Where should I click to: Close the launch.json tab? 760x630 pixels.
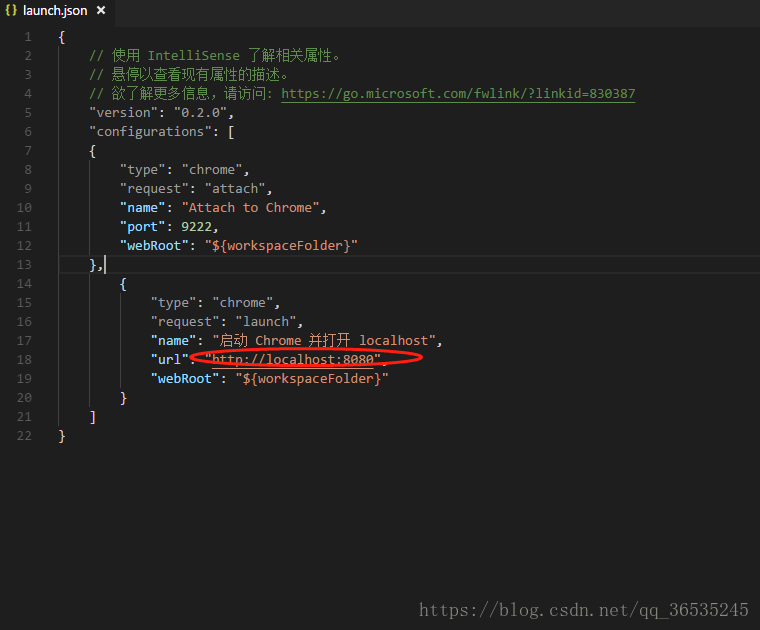101,10
